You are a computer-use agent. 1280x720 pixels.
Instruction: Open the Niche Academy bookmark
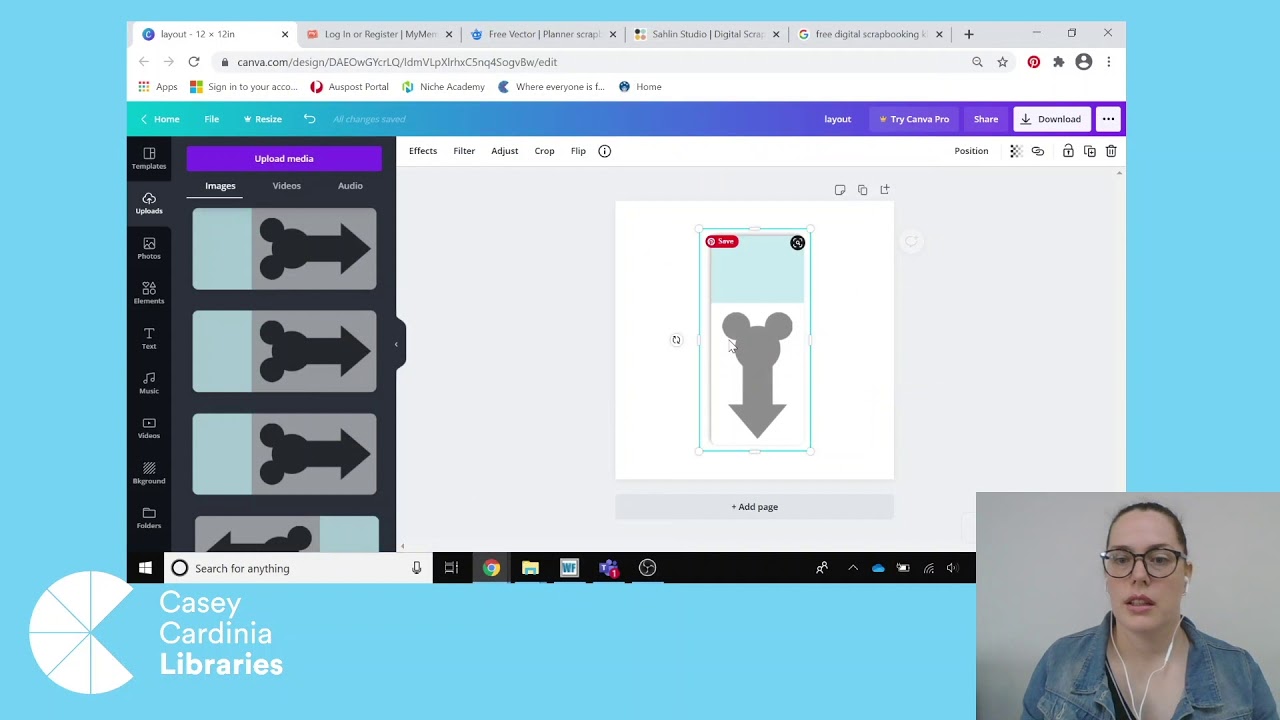(443, 87)
